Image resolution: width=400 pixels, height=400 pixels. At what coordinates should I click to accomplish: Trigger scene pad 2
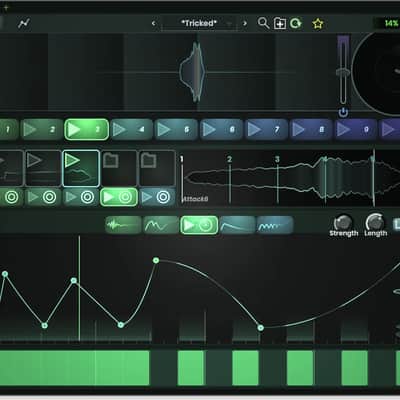click(x=41, y=129)
